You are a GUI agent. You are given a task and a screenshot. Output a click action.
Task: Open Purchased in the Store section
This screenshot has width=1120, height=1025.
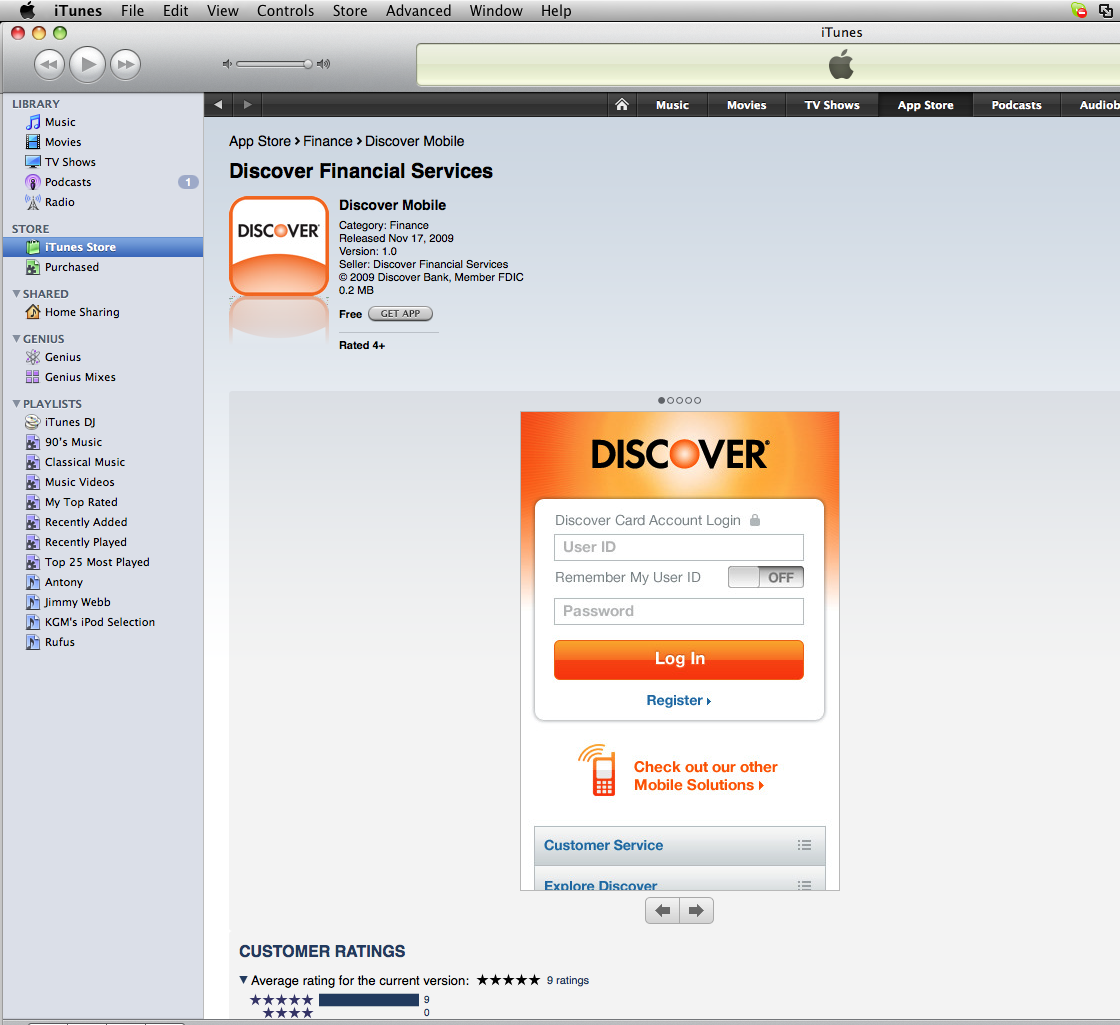(71, 267)
